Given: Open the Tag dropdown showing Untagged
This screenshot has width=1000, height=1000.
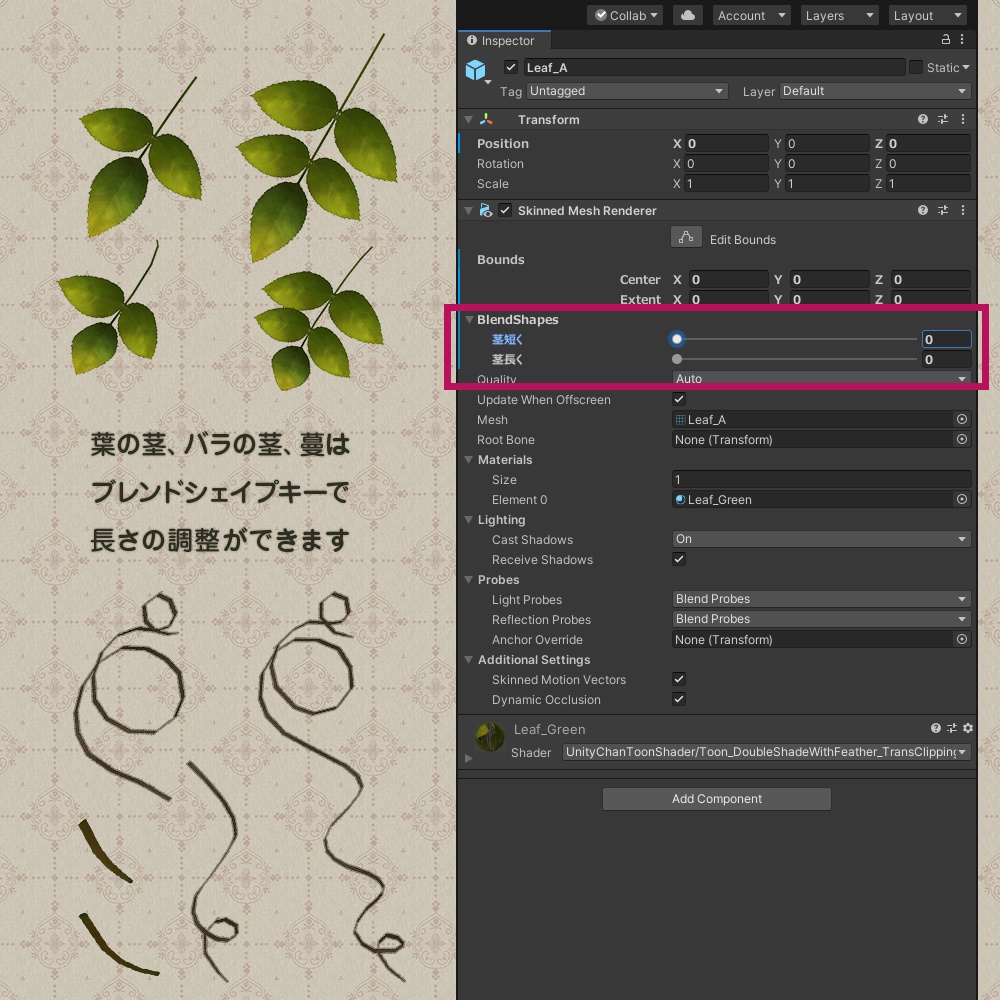Looking at the screenshot, I should 627,91.
